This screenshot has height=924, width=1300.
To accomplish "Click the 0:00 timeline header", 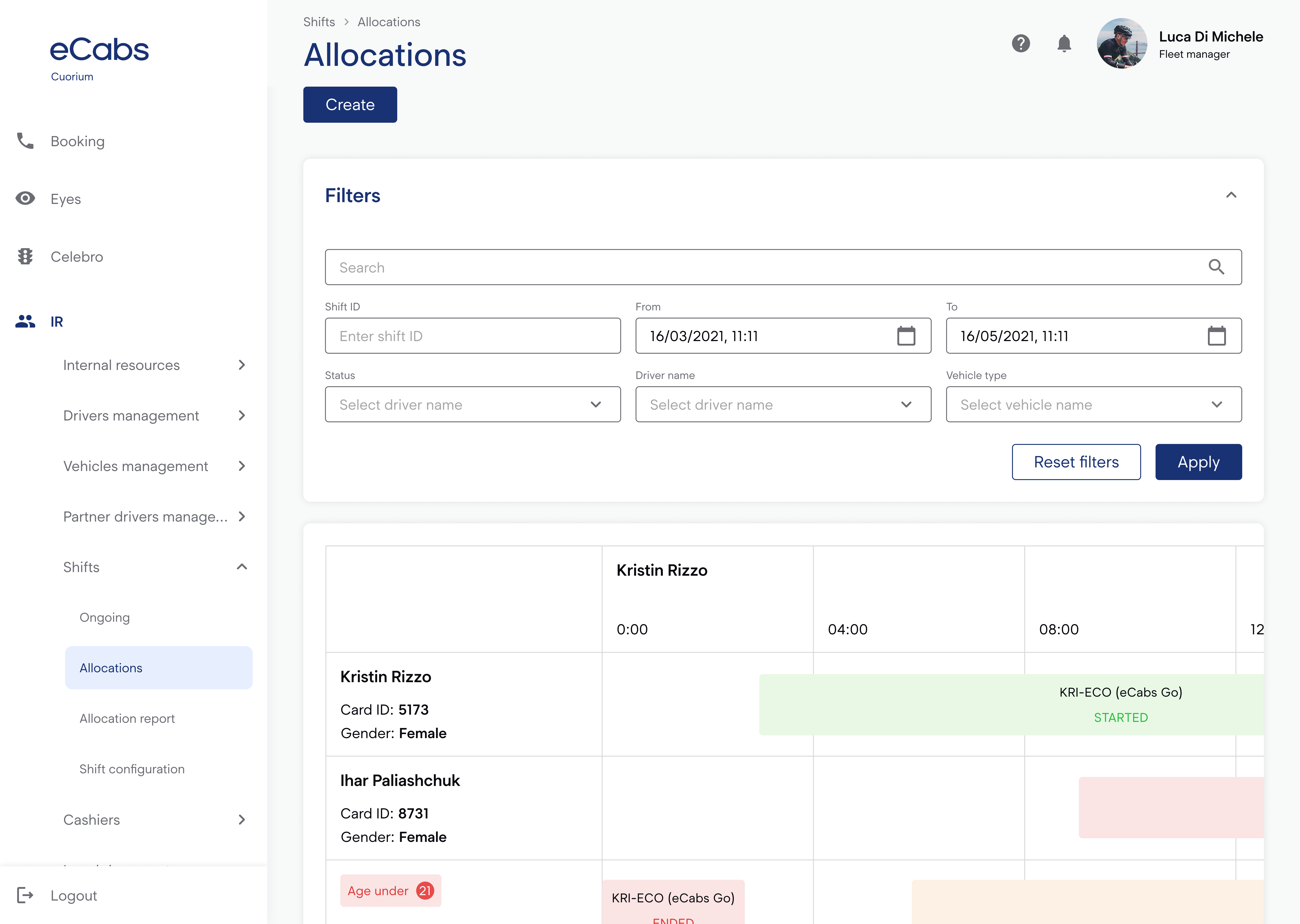I will [x=632, y=629].
